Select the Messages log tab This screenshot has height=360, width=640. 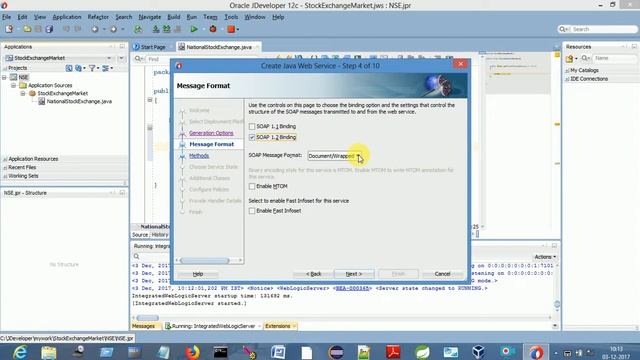click(x=143, y=326)
